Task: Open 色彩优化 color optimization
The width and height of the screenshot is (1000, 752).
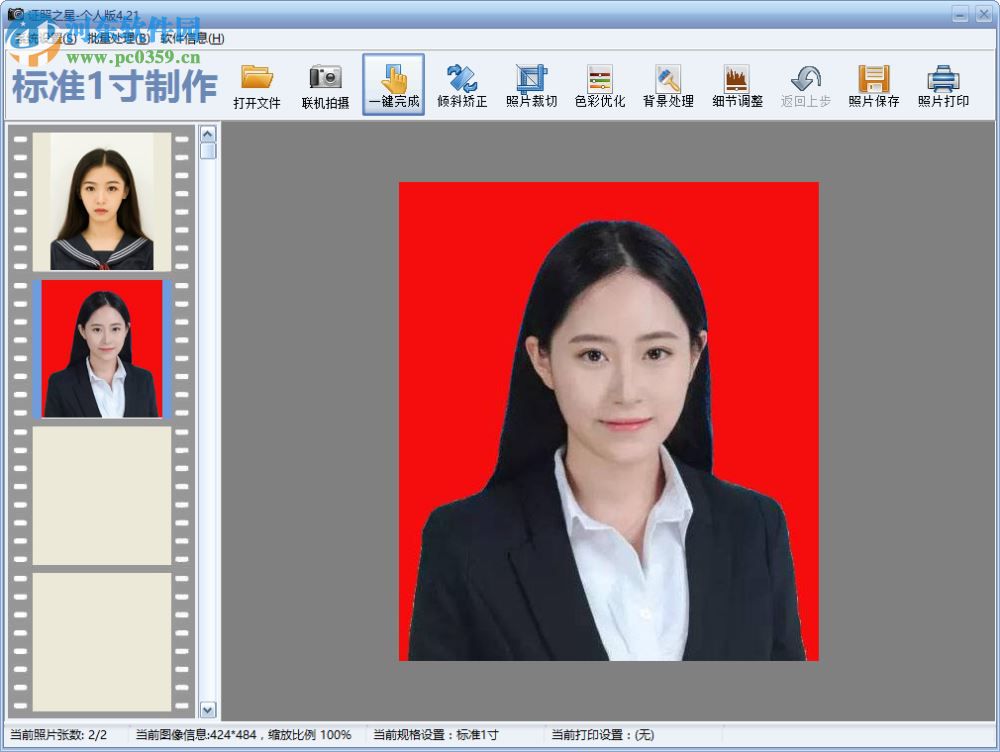Action: tap(599, 85)
